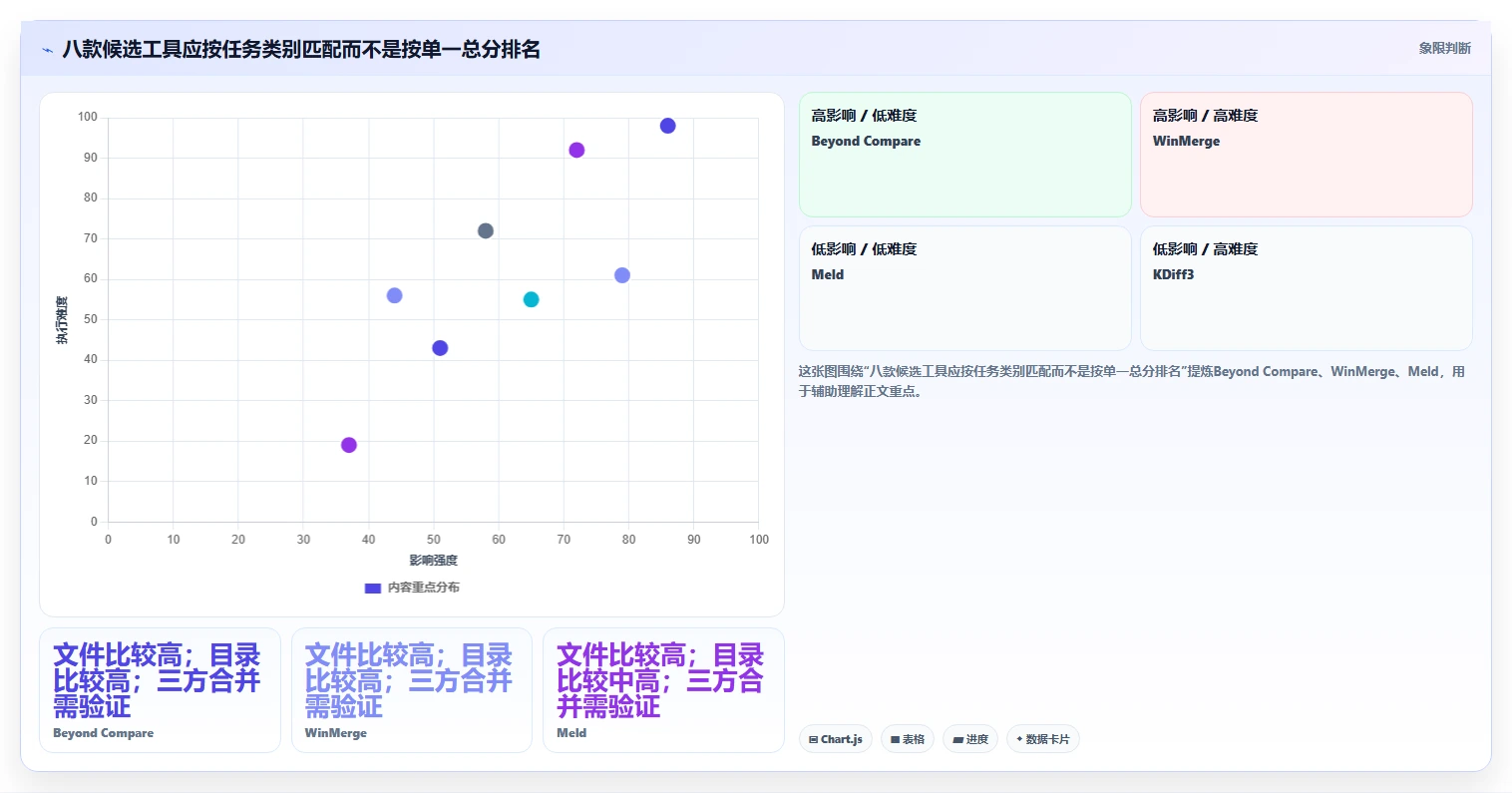The width and height of the screenshot is (1512, 793).
Task: Select the dark blue point at impact 51
Action: 440,348
